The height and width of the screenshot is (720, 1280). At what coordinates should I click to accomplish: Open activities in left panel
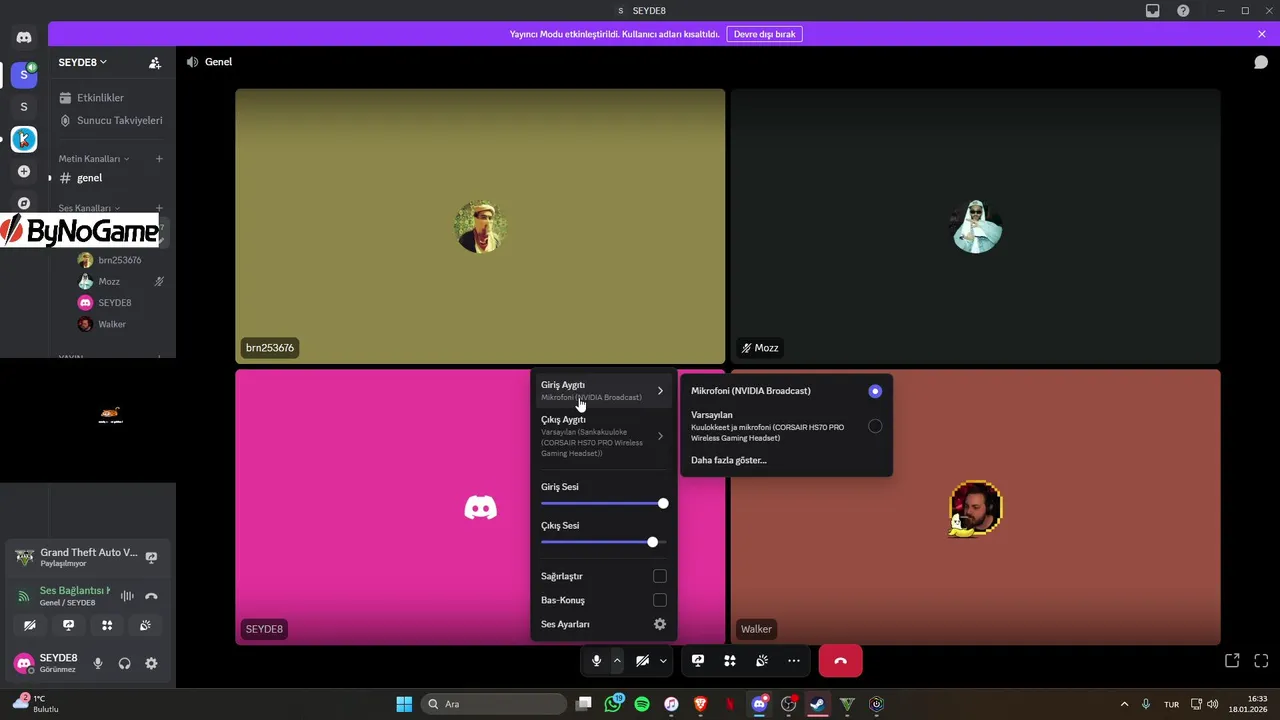coord(107,625)
